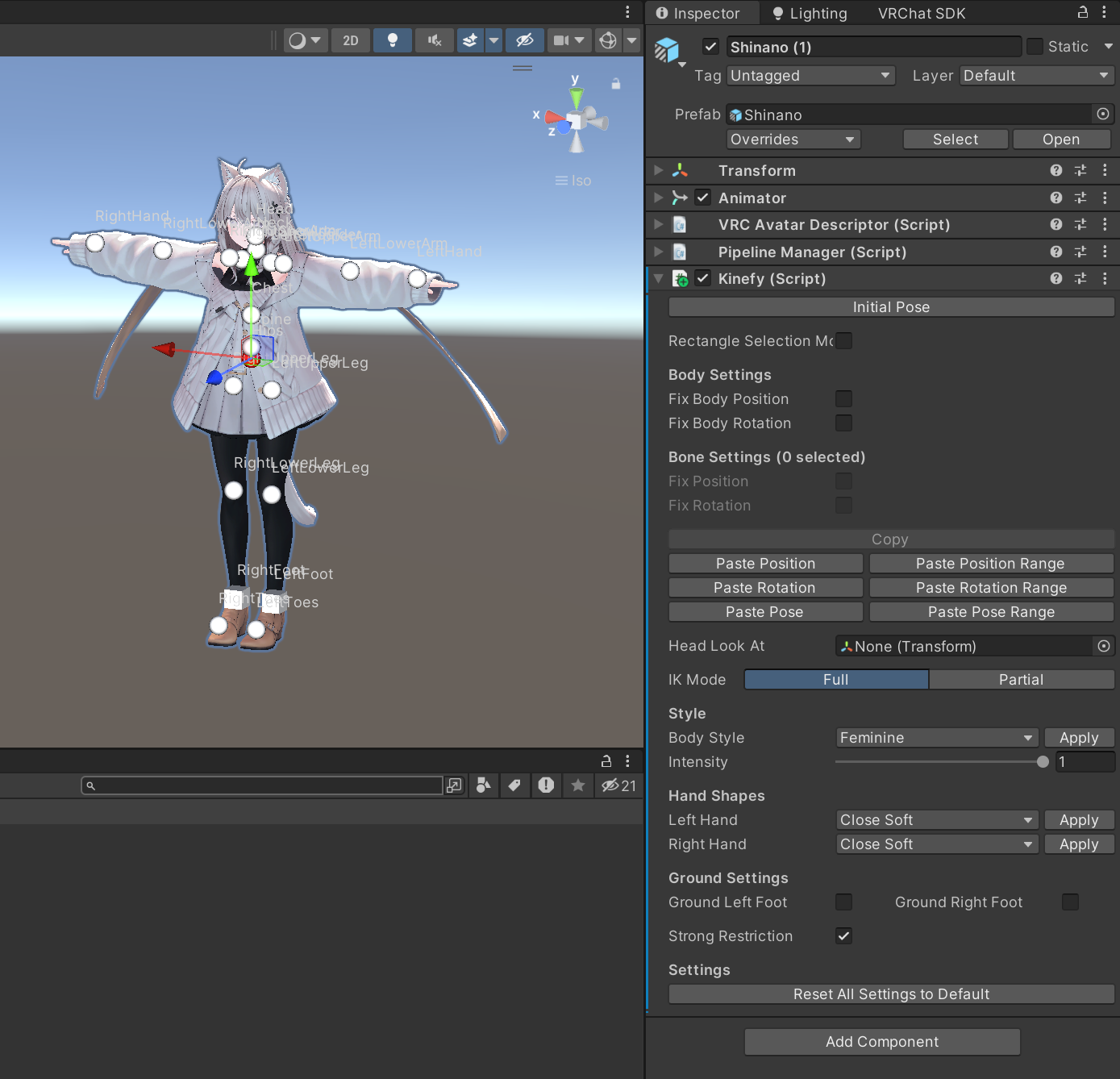Search by label tag icon
The image size is (1120, 1079).
tap(514, 785)
